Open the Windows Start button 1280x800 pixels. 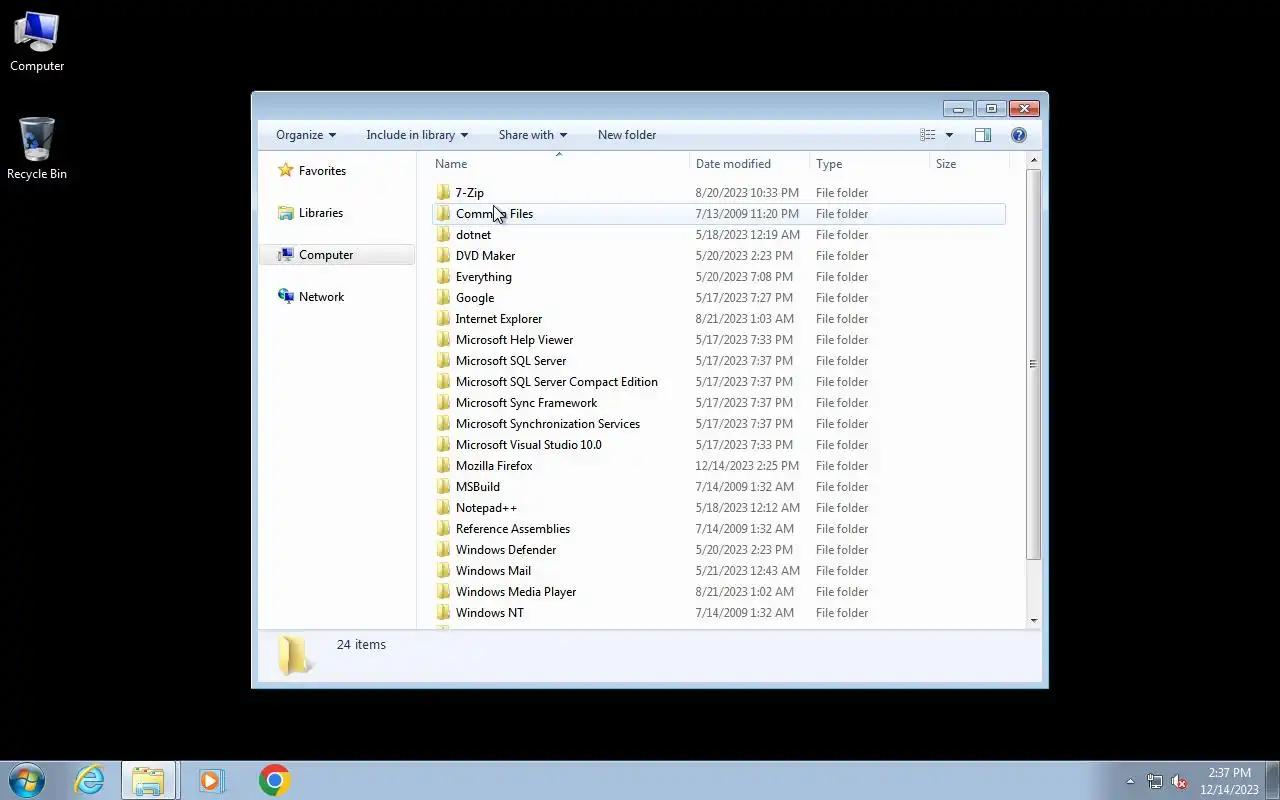27,780
